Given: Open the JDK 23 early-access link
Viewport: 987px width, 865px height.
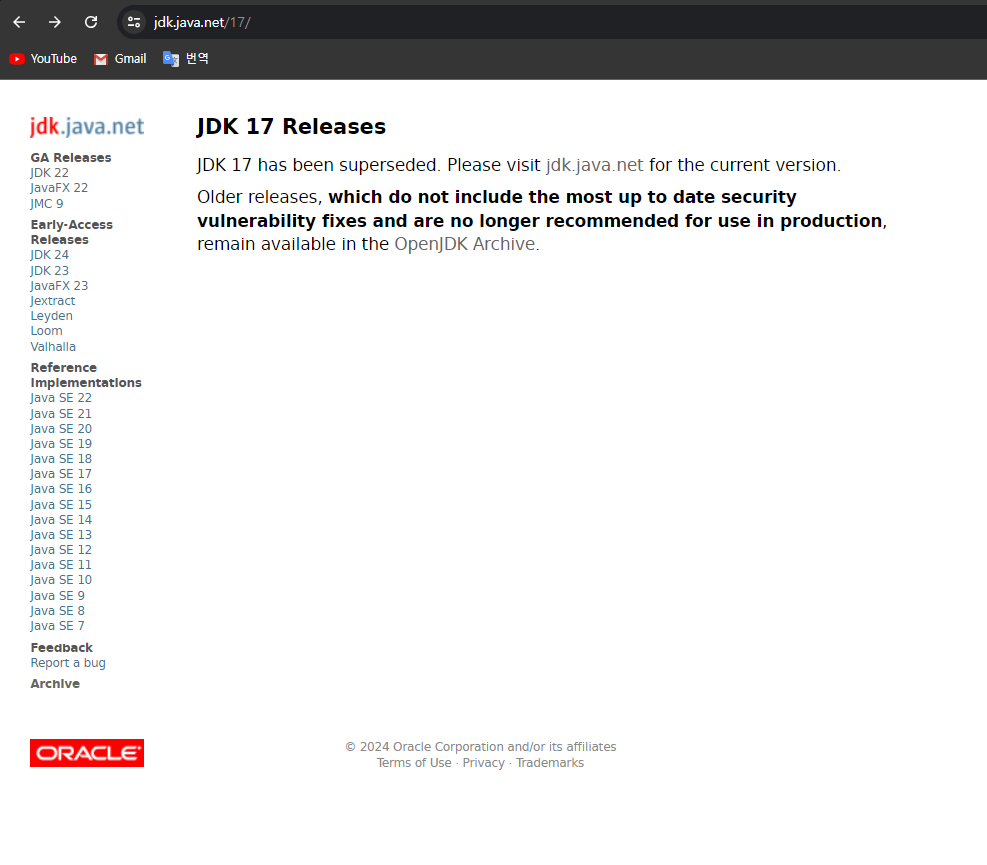Looking at the screenshot, I should click(x=49, y=270).
